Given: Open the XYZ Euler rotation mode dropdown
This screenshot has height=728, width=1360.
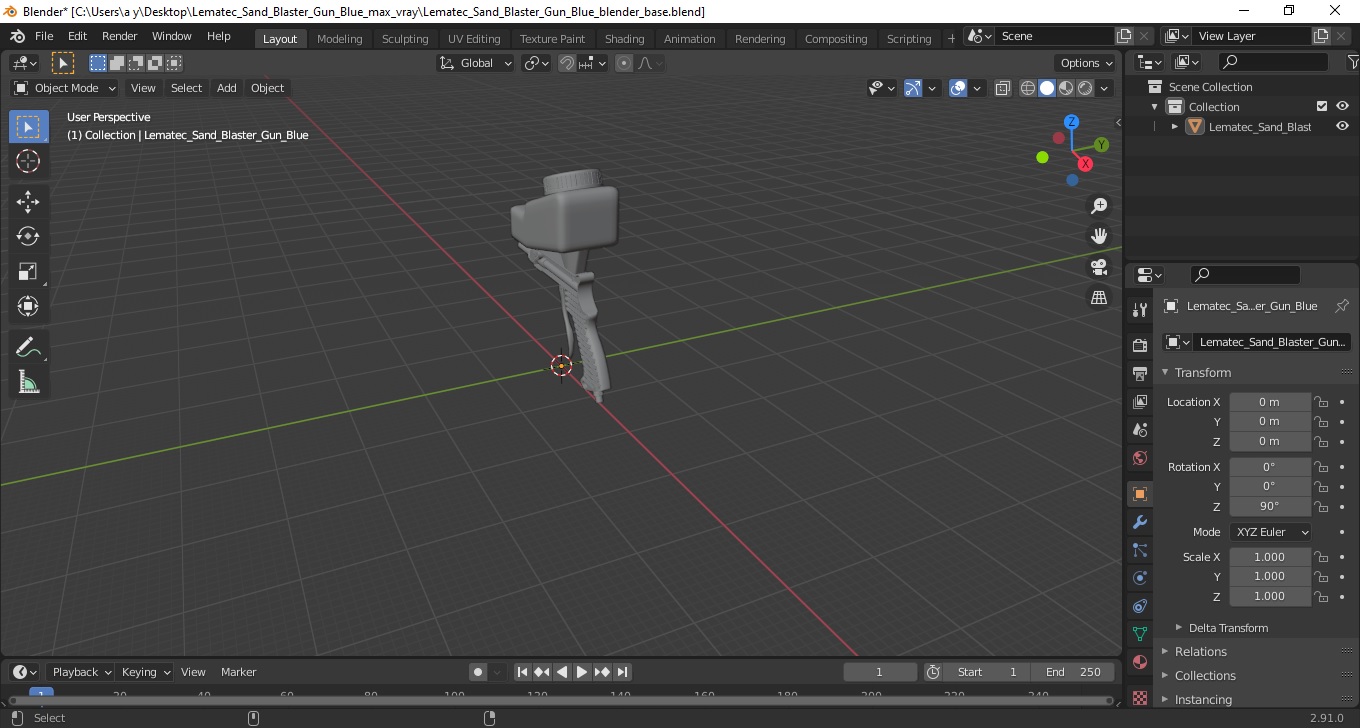Looking at the screenshot, I should [x=1270, y=532].
